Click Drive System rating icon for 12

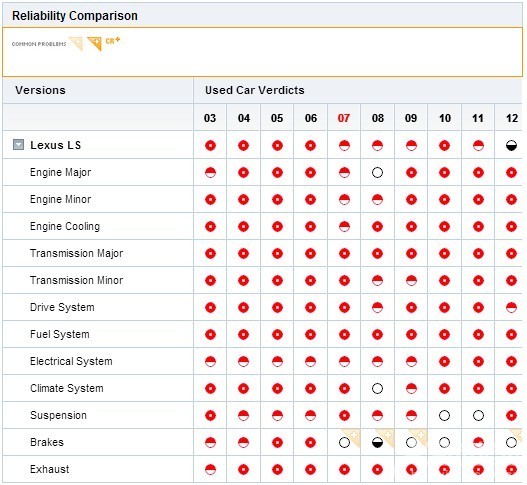(x=511, y=308)
